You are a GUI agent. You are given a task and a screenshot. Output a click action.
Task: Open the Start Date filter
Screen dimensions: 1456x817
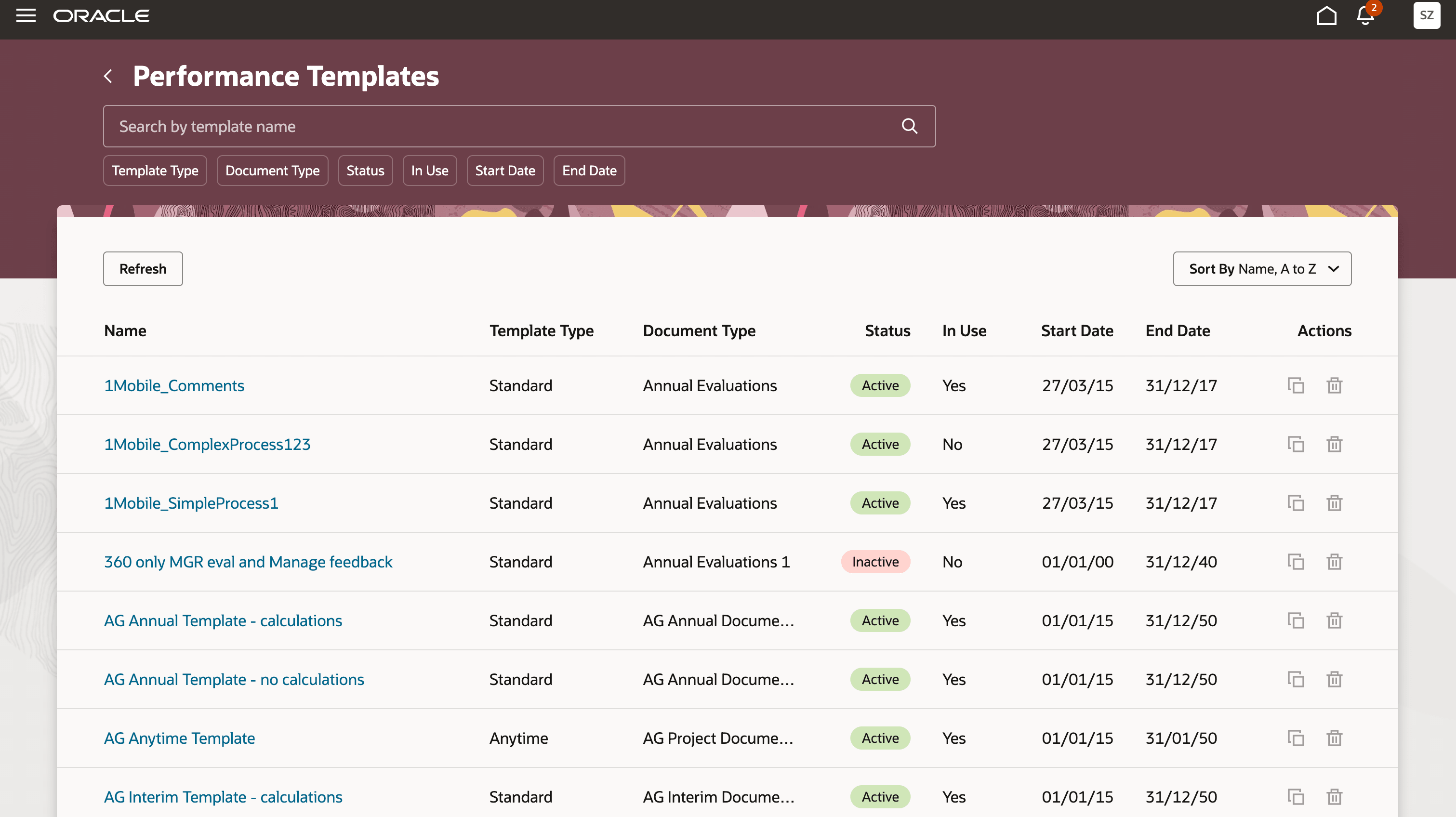[x=505, y=171]
